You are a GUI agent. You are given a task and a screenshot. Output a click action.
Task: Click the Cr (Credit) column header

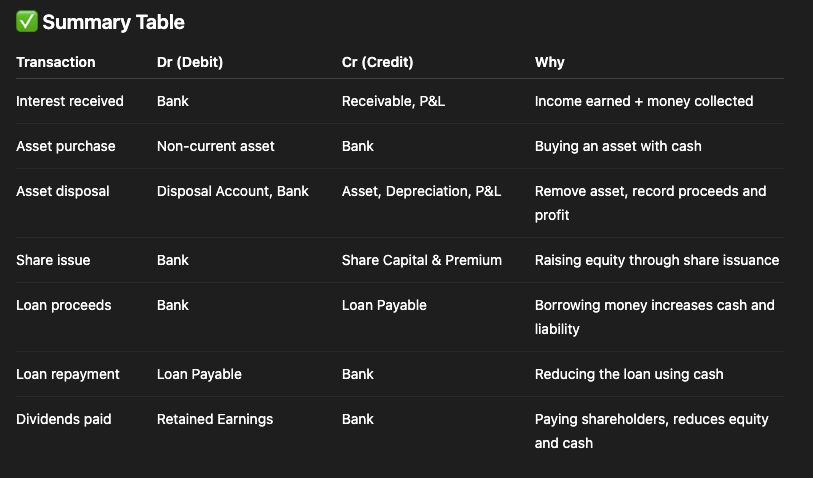tap(377, 62)
